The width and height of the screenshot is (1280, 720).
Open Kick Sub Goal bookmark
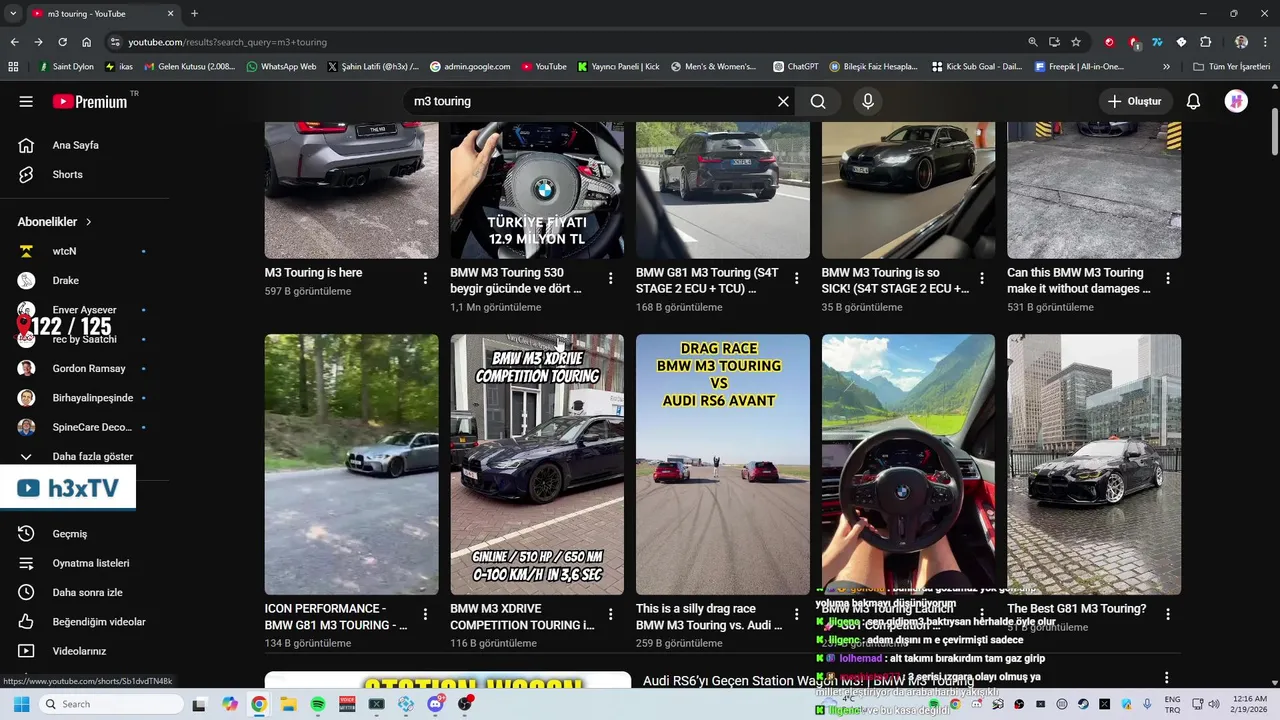tap(977, 67)
